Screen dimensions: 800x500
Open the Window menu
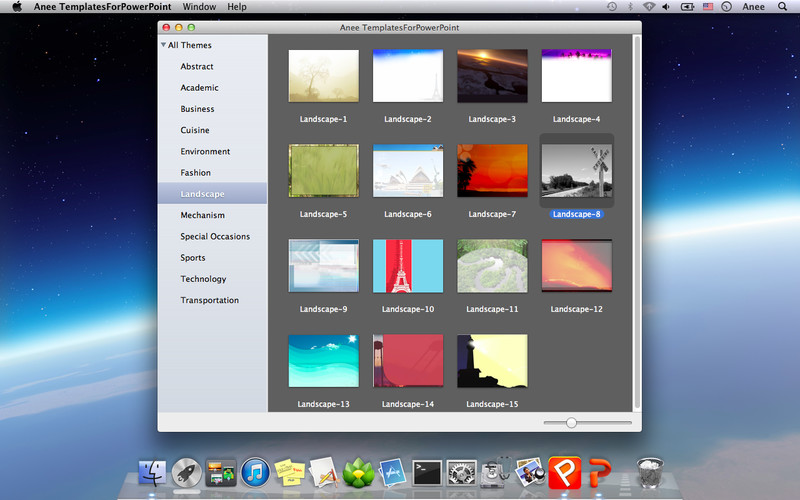pyautogui.click(x=199, y=7)
